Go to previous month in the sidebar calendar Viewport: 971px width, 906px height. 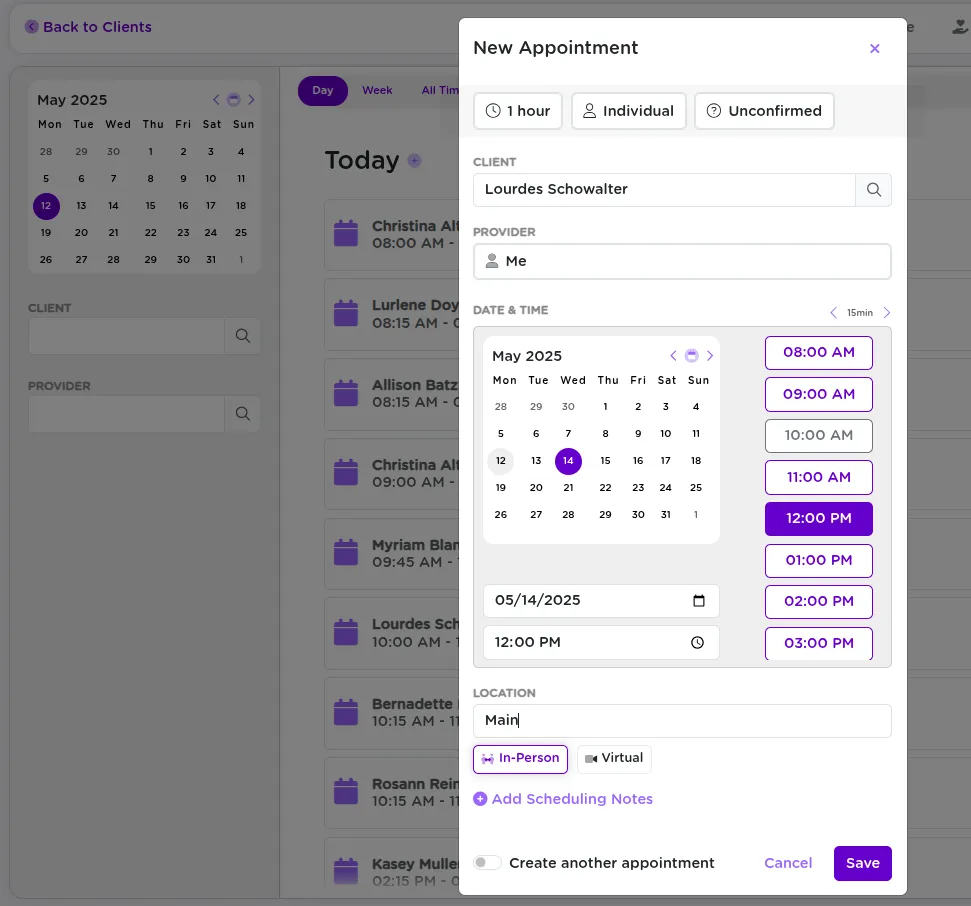click(216, 100)
